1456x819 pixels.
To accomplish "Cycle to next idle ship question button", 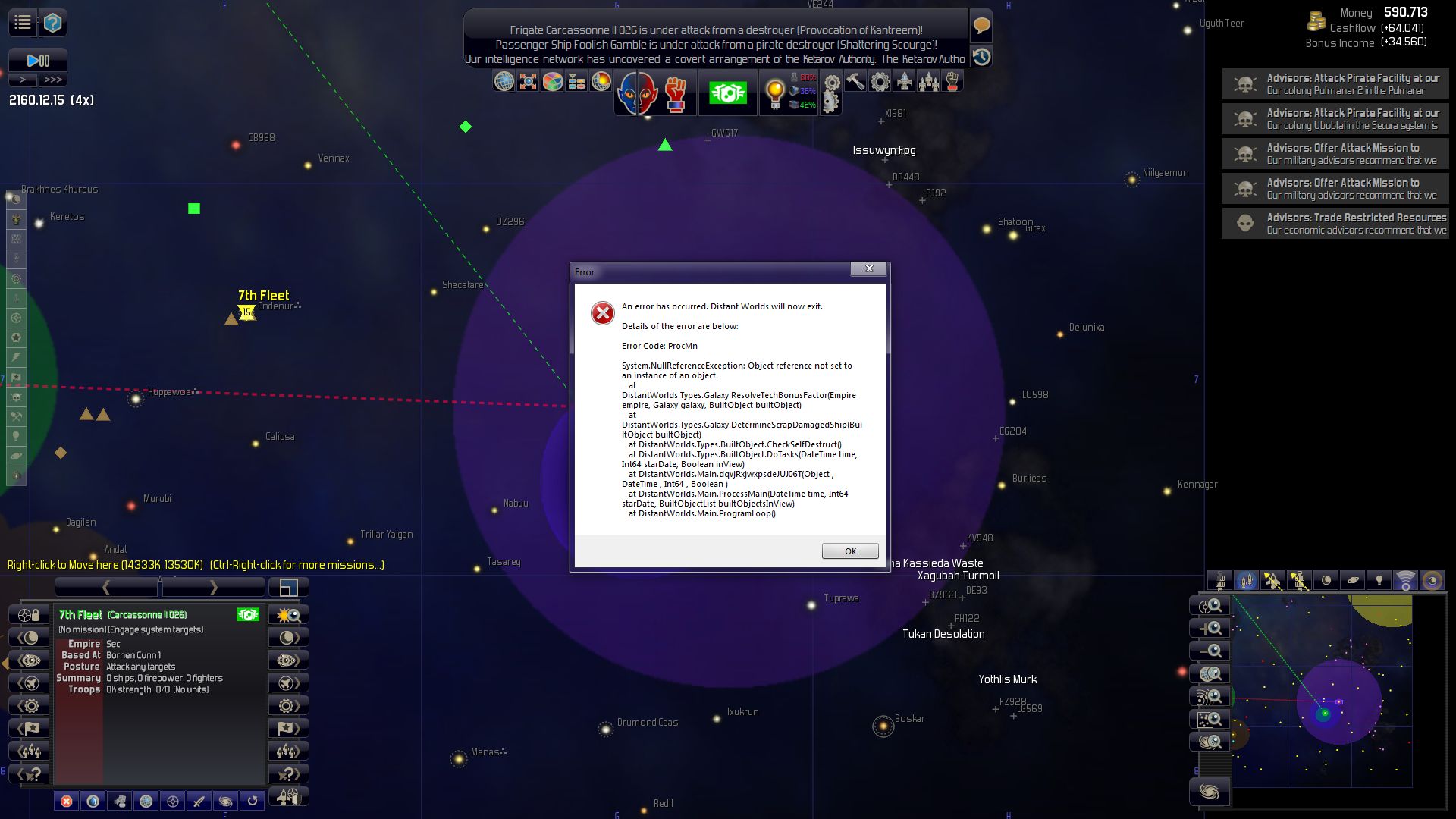I will 288,774.
